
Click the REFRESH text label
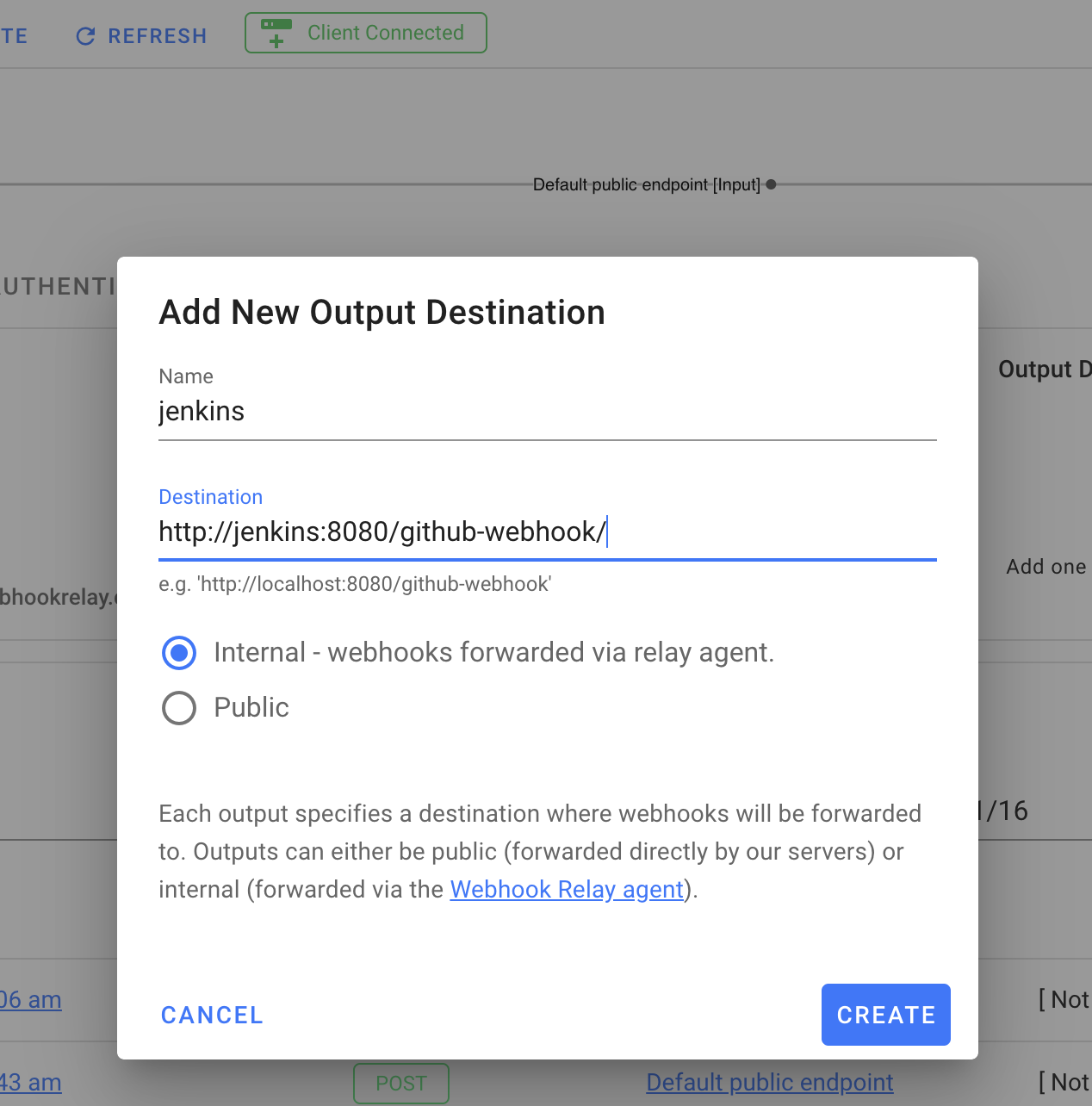click(157, 36)
